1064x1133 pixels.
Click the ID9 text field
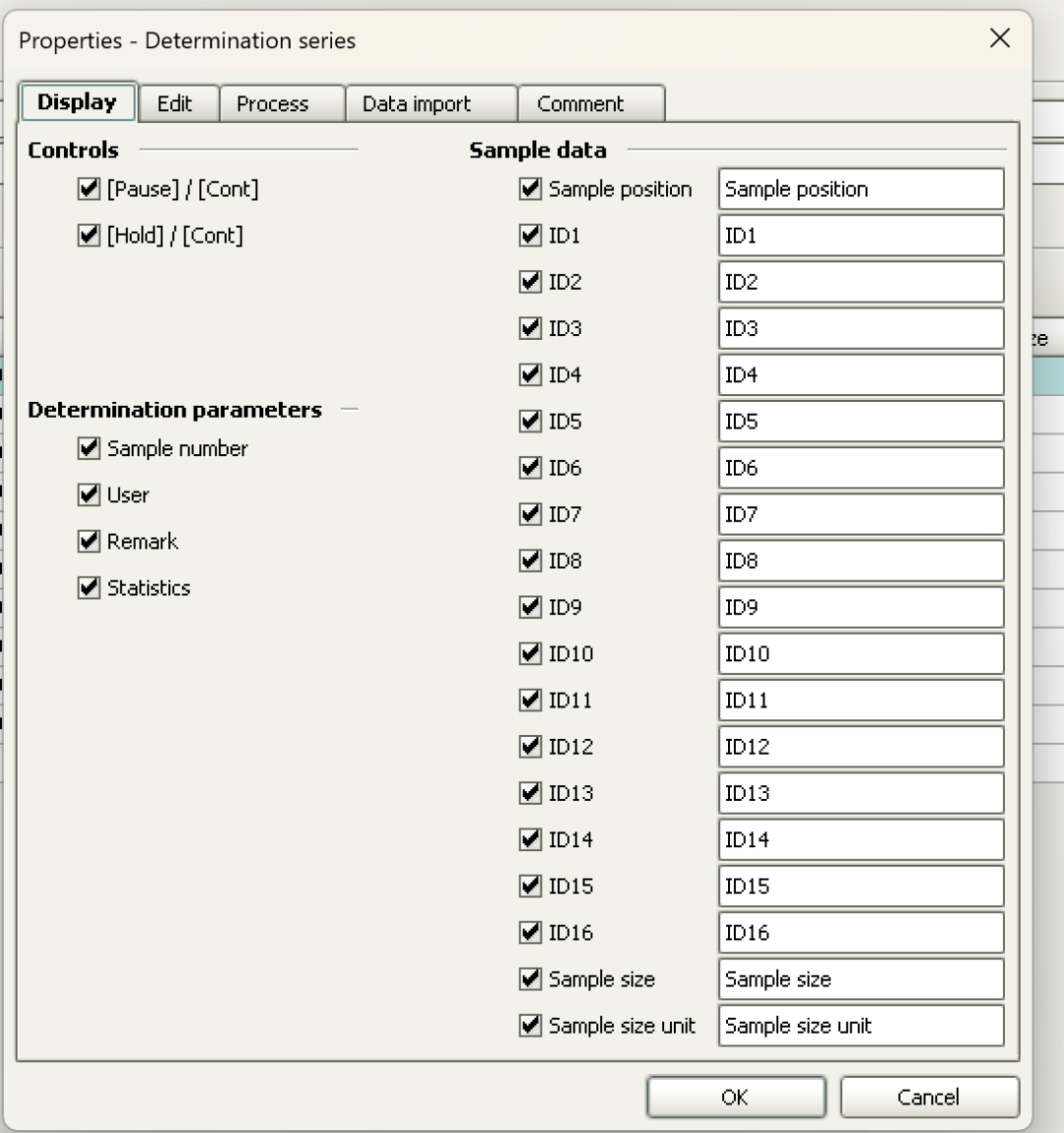861,607
